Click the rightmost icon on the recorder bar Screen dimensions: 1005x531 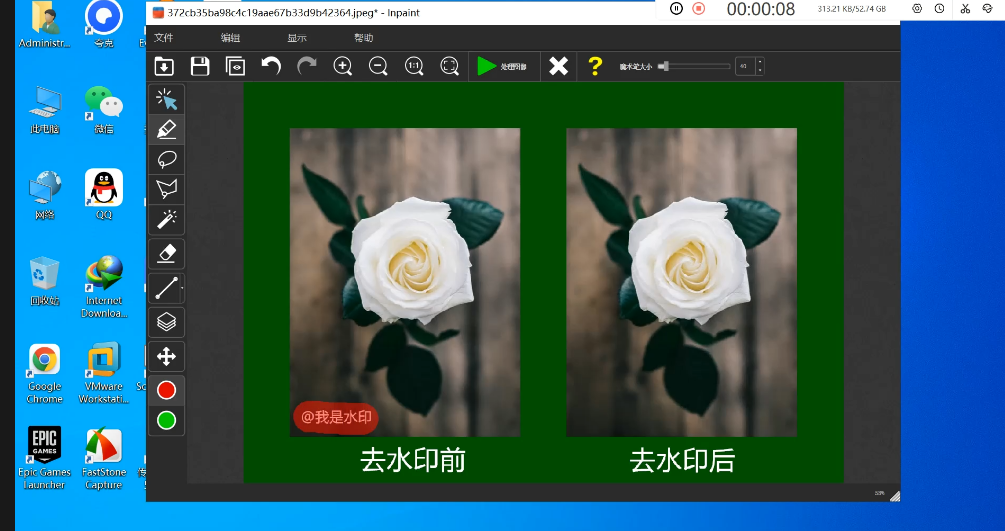click(988, 9)
